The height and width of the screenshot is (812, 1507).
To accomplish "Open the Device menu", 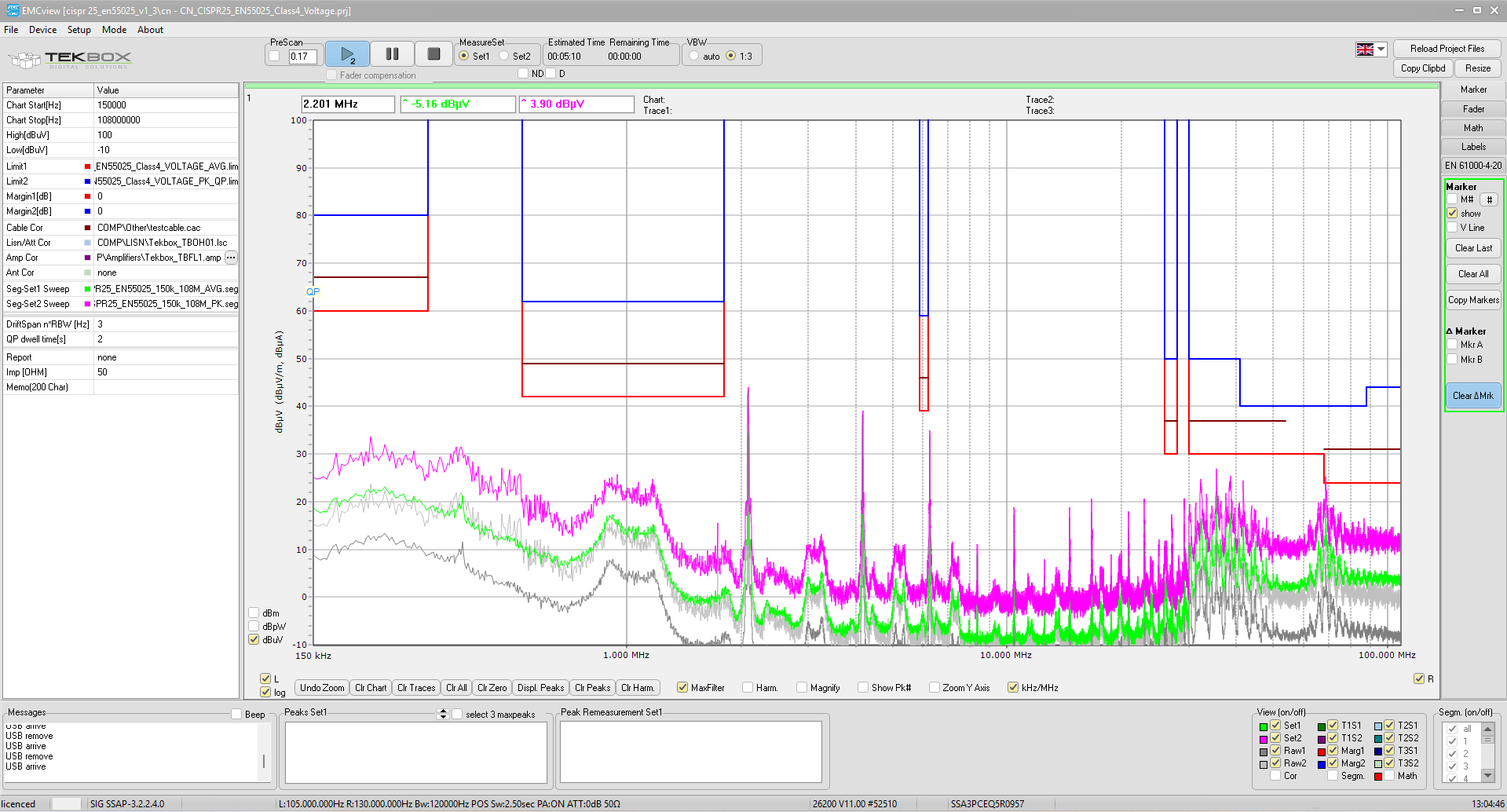I will pyautogui.click(x=42, y=30).
